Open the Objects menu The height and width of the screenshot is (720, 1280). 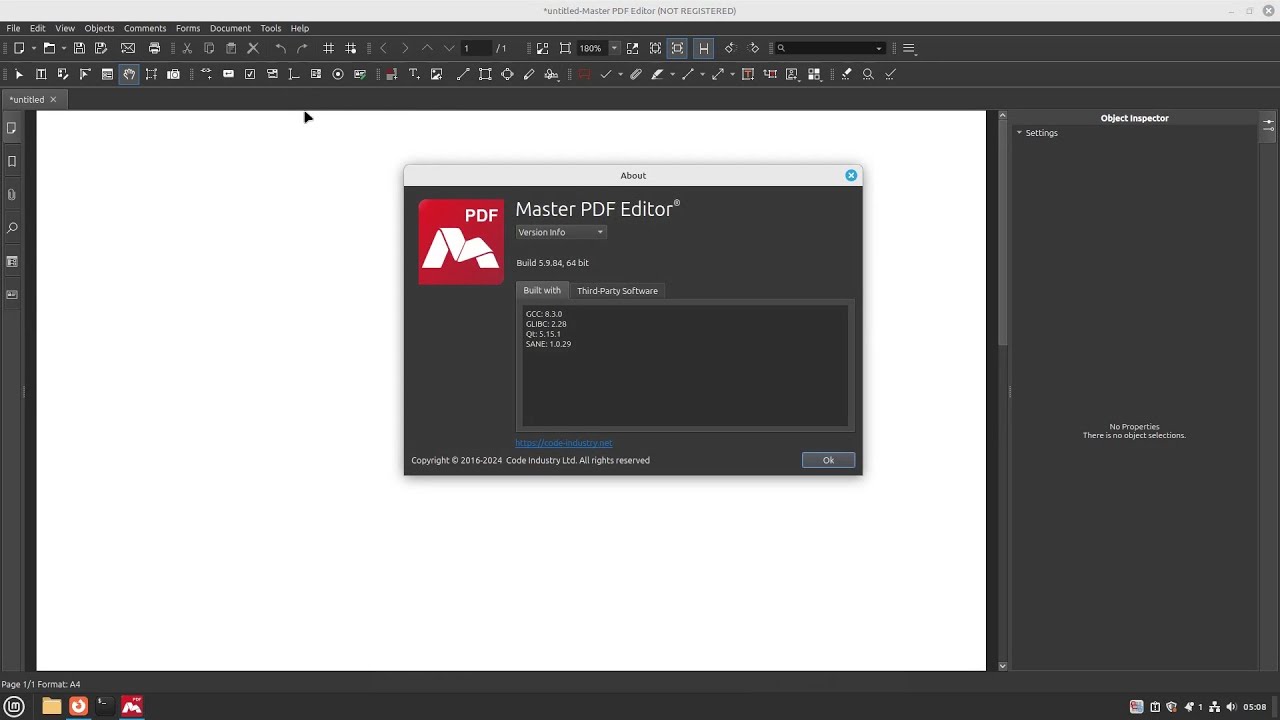coord(99,28)
